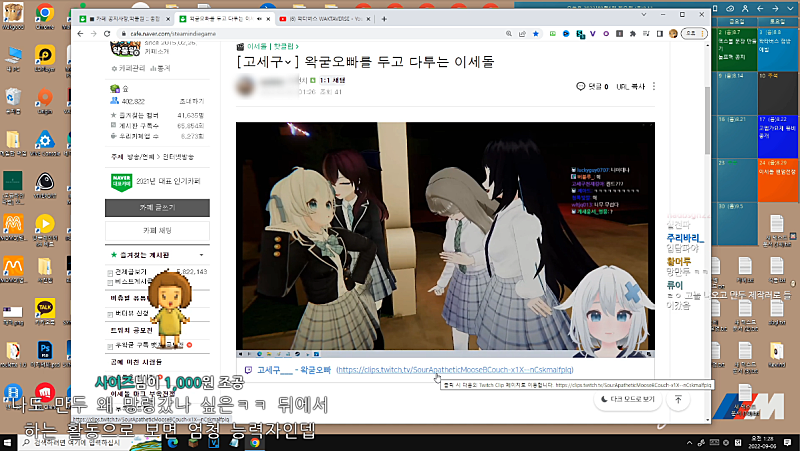Open Chrome from the taskbar
800x451 pixels.
(x=255, y=443)
